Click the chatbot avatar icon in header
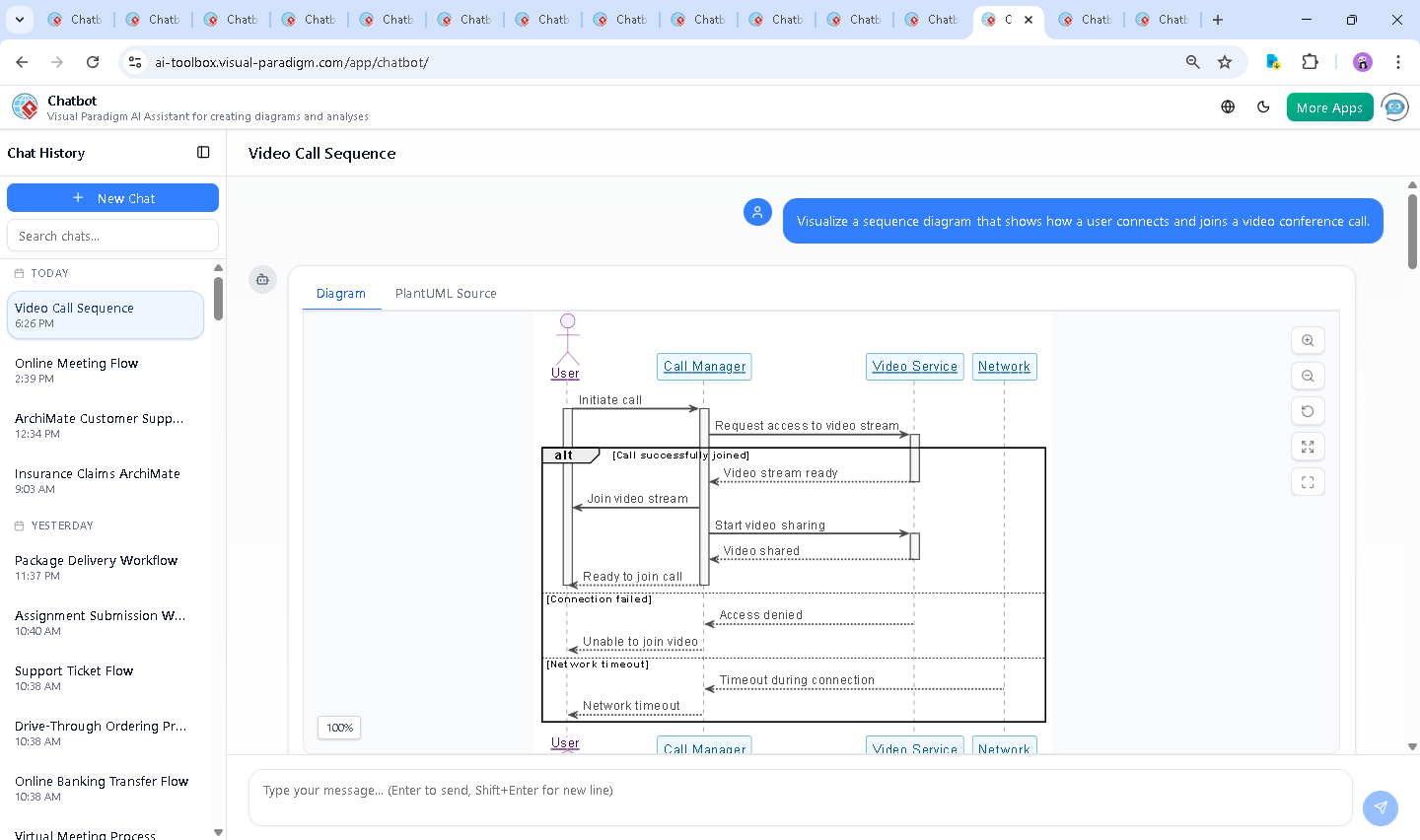The image size is (1420, 840). [1394, 107]
